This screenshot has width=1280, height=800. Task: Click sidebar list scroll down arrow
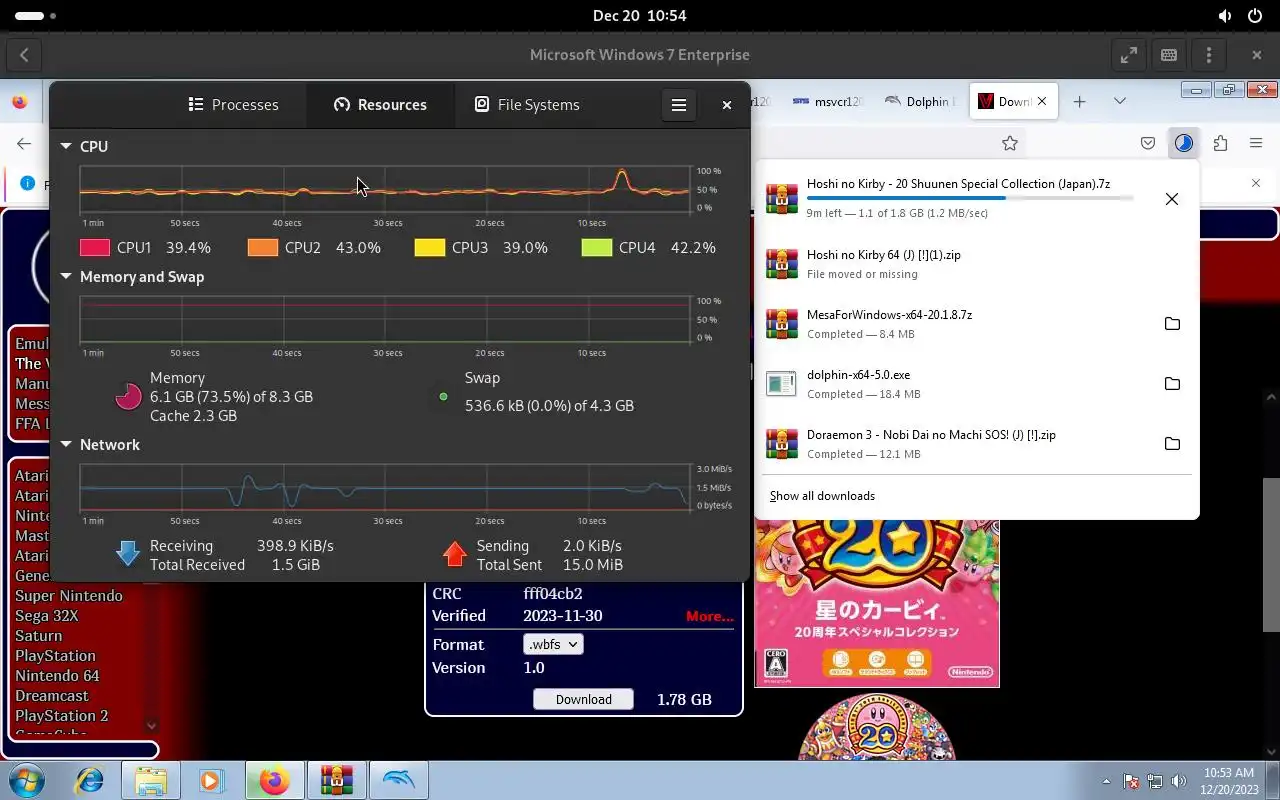tap(151, 725)
